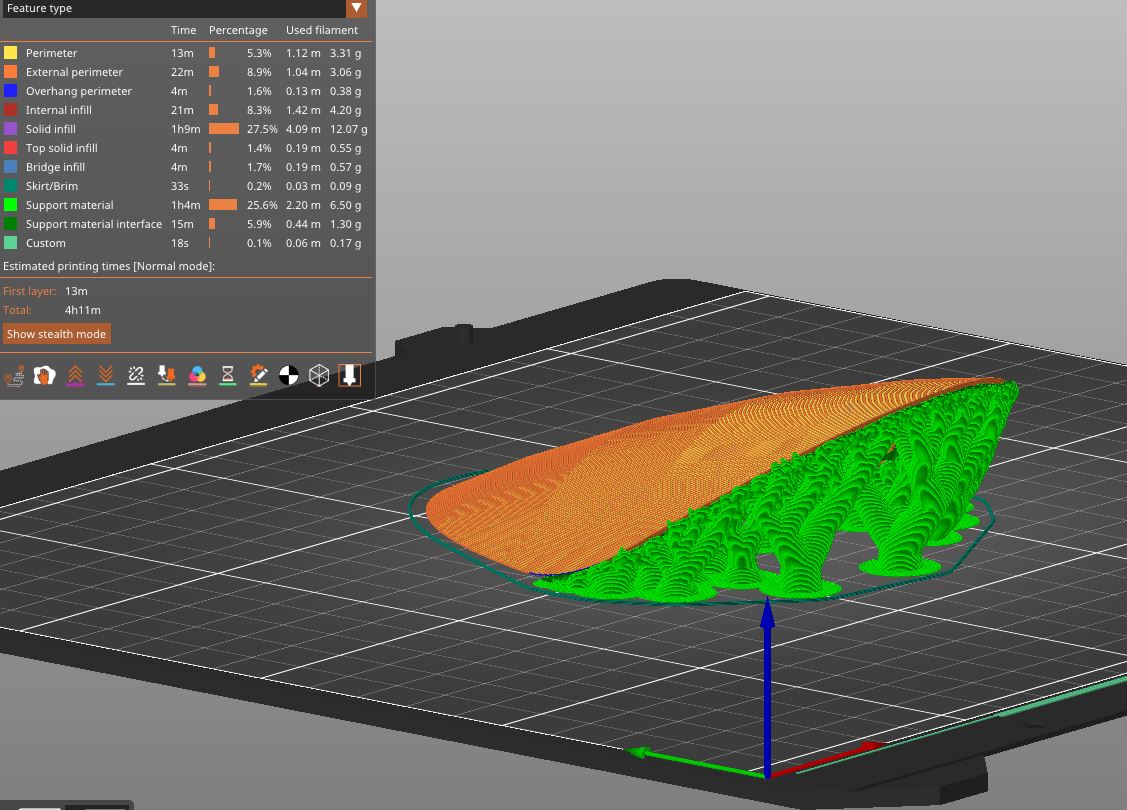1127x810 pixels.
Task: Toggle tool changes icon
Action: coord(167,375)
